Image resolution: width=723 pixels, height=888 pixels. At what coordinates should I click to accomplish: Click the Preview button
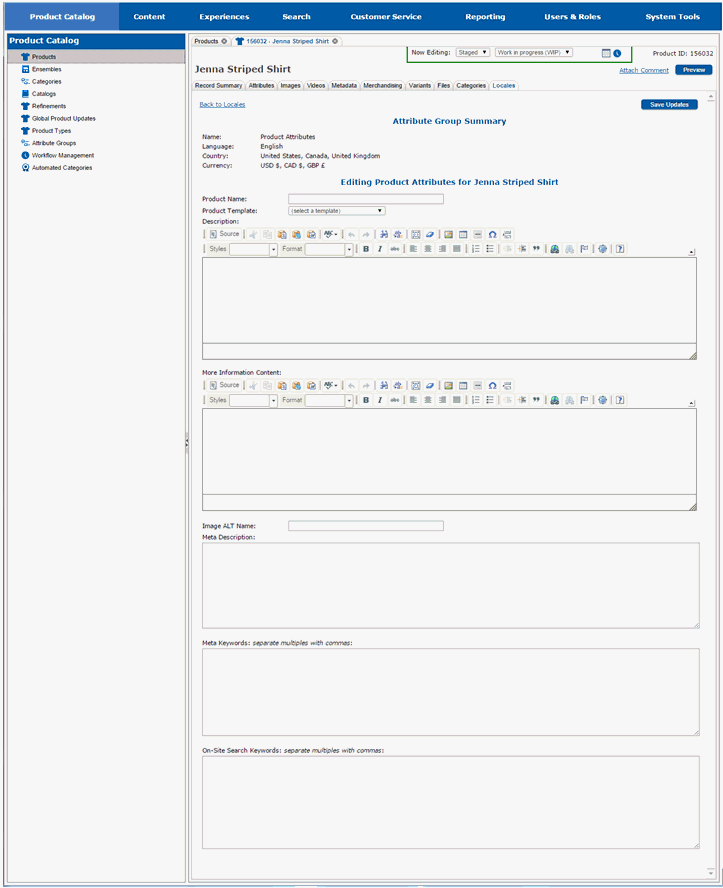click(694, 70)
